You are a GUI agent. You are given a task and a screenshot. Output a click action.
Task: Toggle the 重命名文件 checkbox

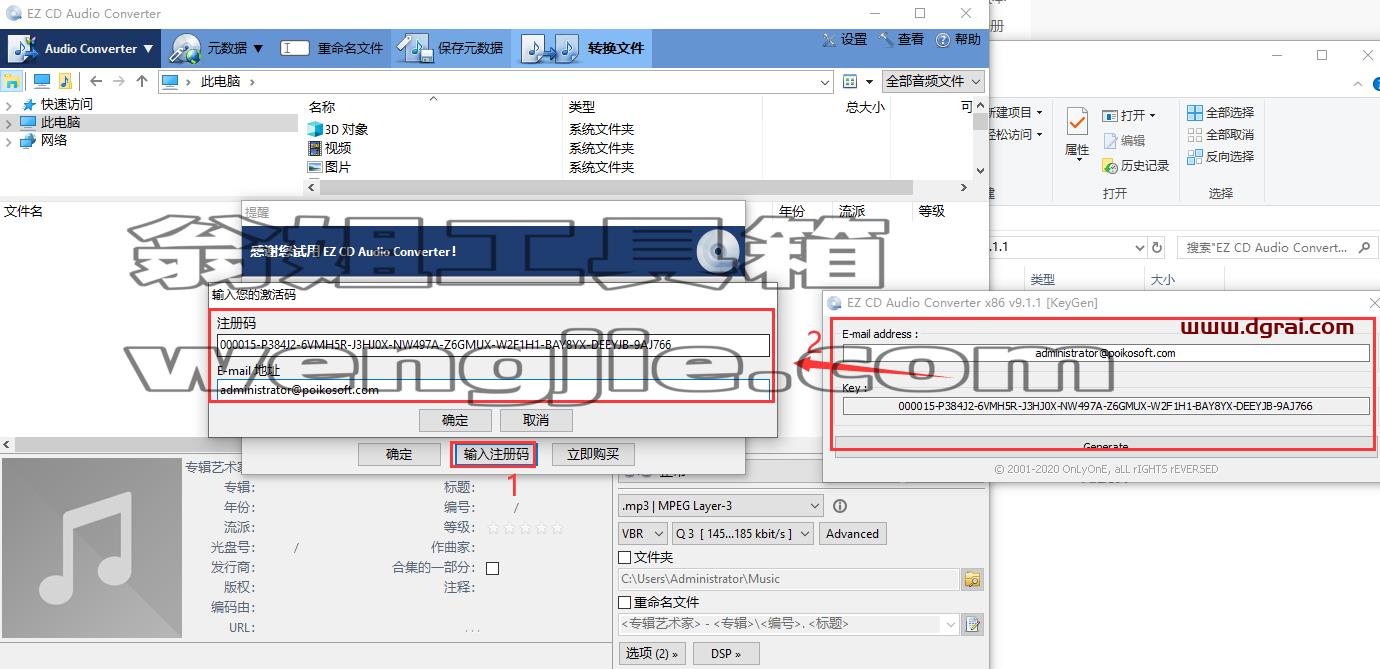click(625, 603)
